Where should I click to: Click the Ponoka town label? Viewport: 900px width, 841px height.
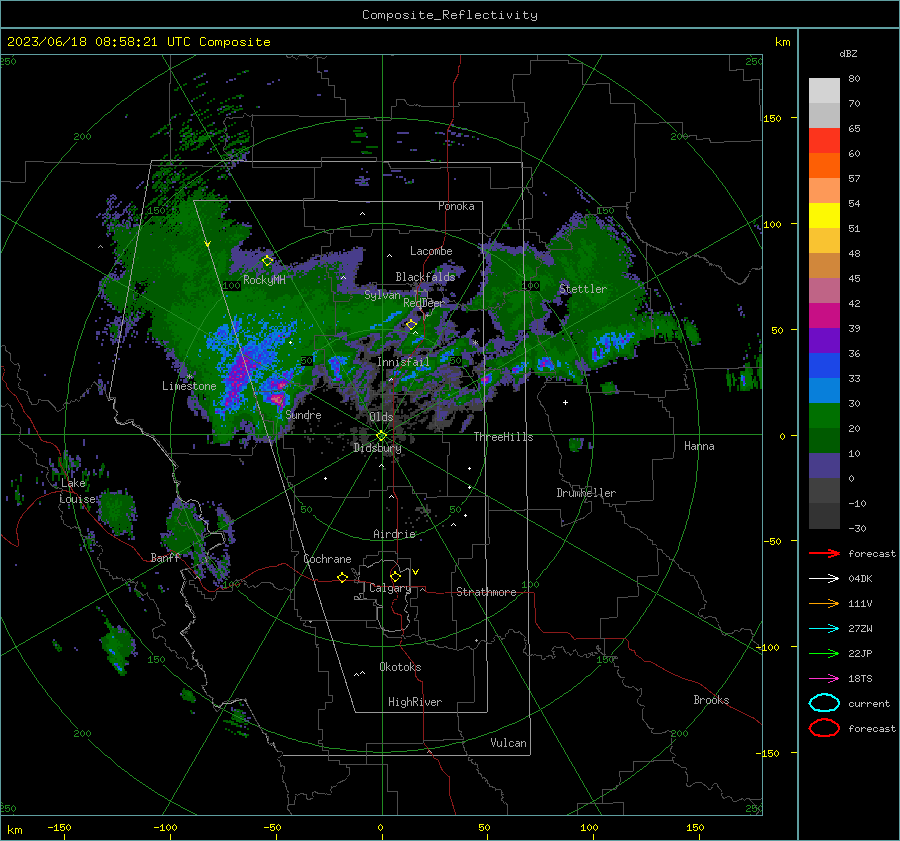(456, 206)
